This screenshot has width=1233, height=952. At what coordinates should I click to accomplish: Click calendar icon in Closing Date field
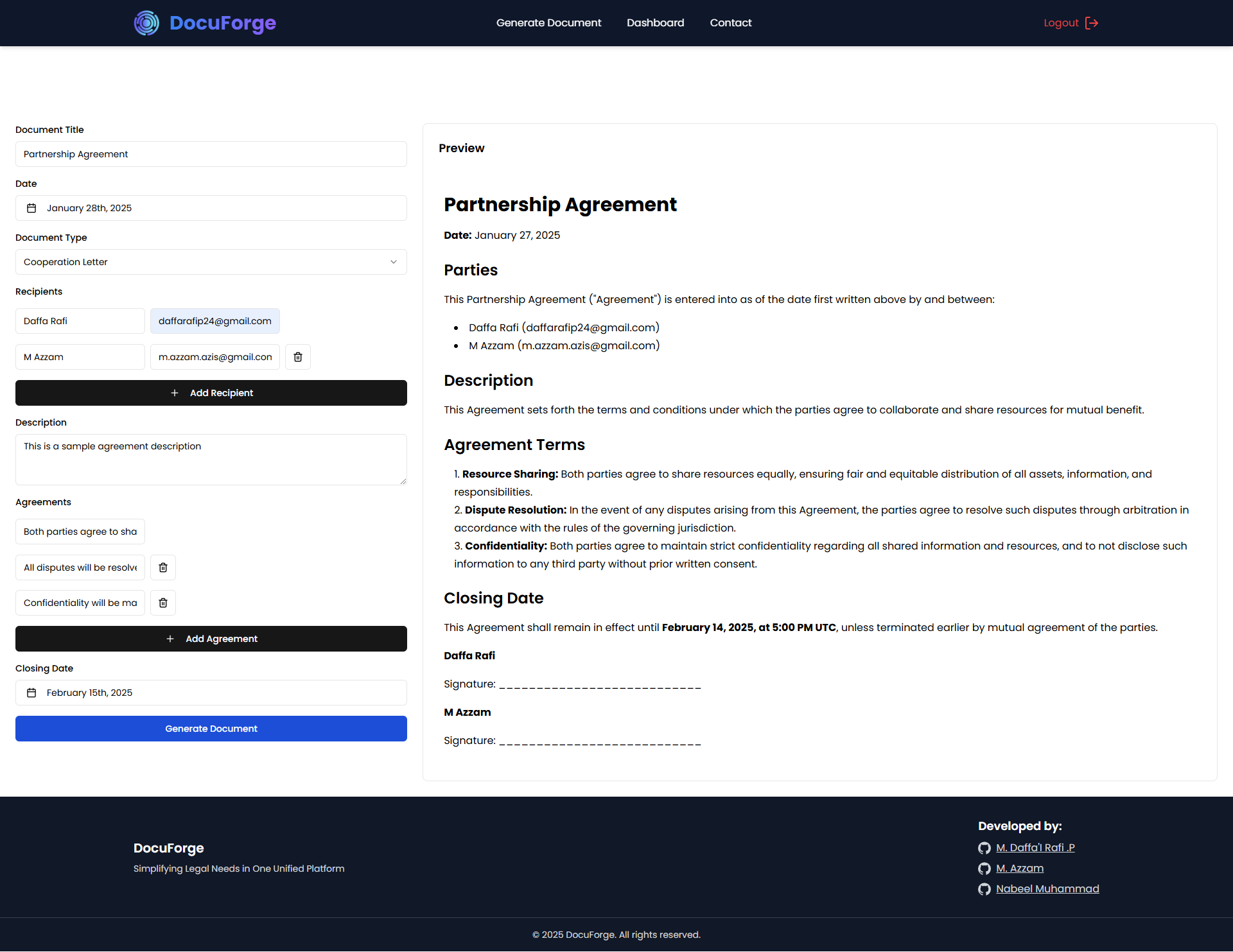[x=31, y=693]
